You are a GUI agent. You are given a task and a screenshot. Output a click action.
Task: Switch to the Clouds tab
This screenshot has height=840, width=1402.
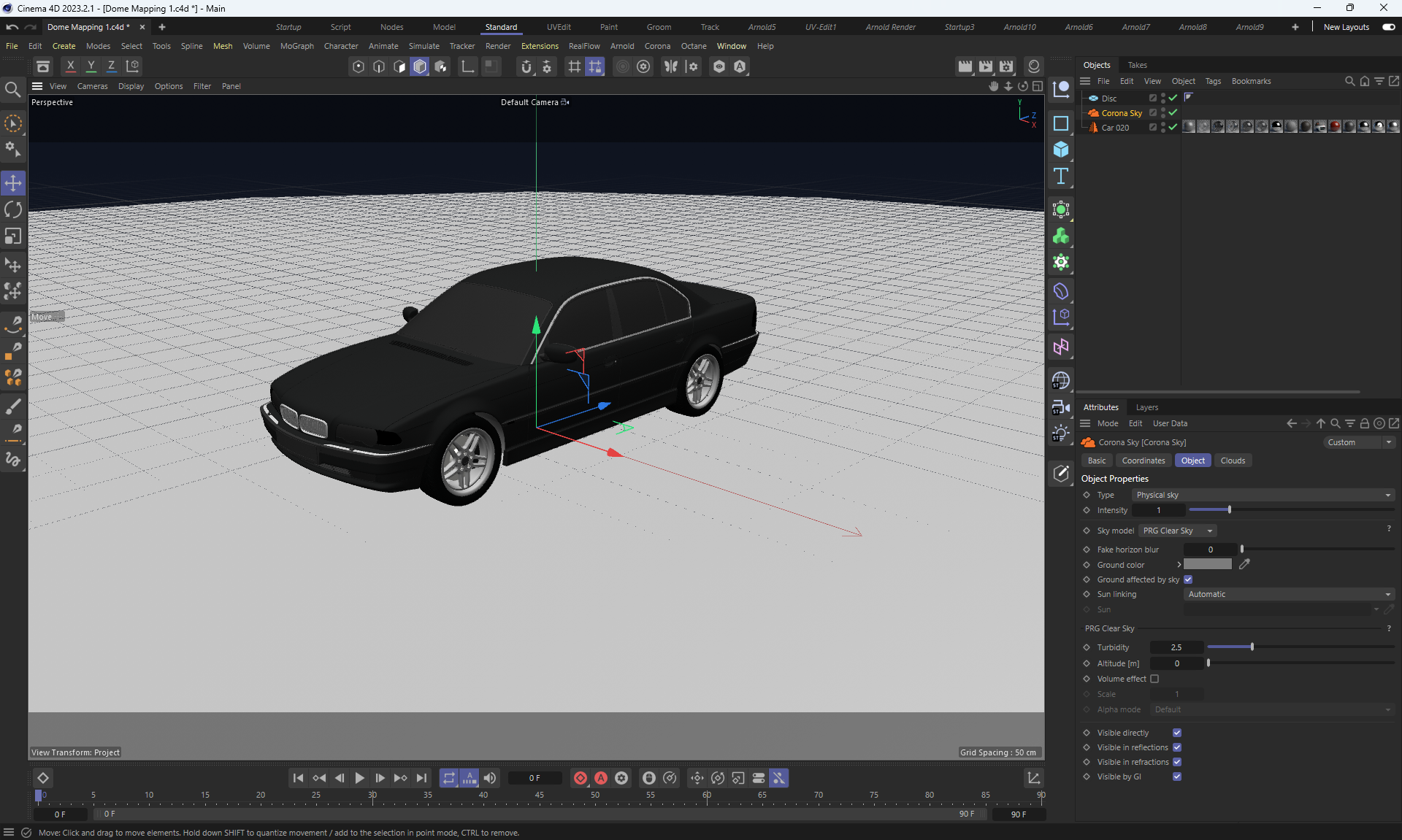[x=1233, y=461]
